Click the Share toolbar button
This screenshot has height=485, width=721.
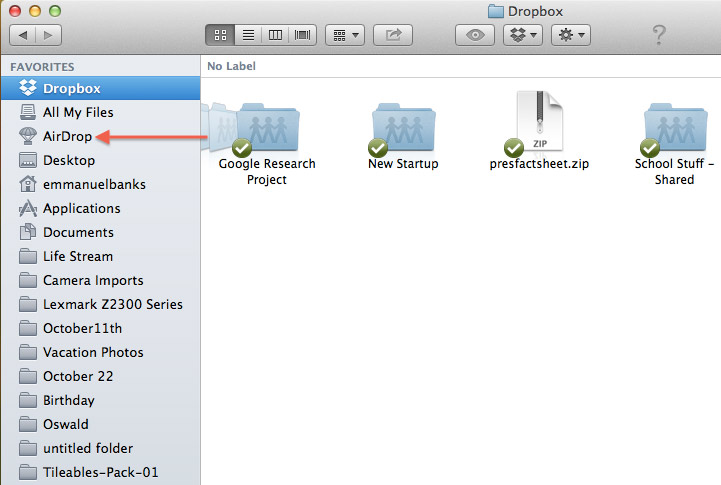393,35
